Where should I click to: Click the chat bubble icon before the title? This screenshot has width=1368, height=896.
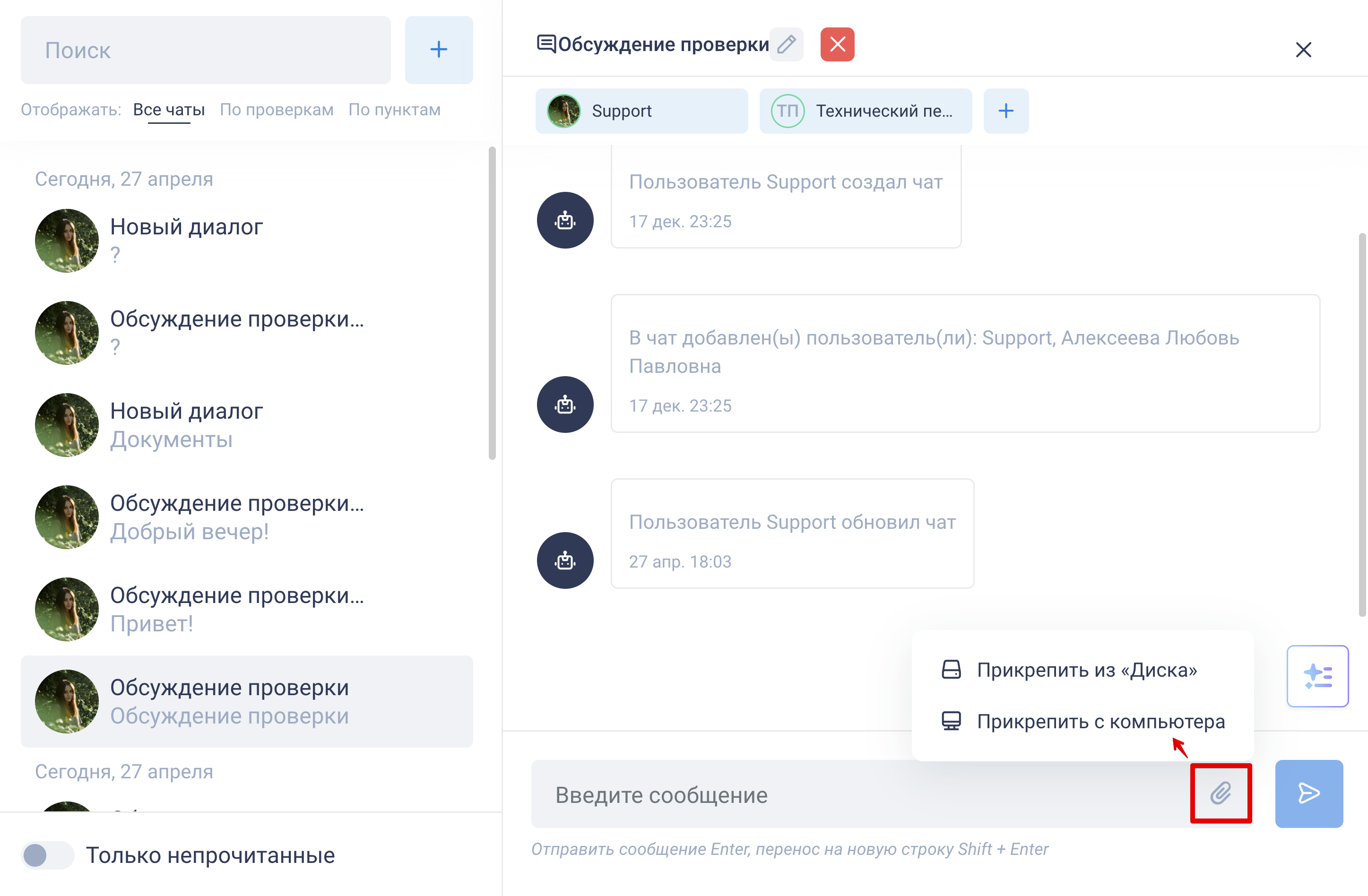(x=546, y=43)
